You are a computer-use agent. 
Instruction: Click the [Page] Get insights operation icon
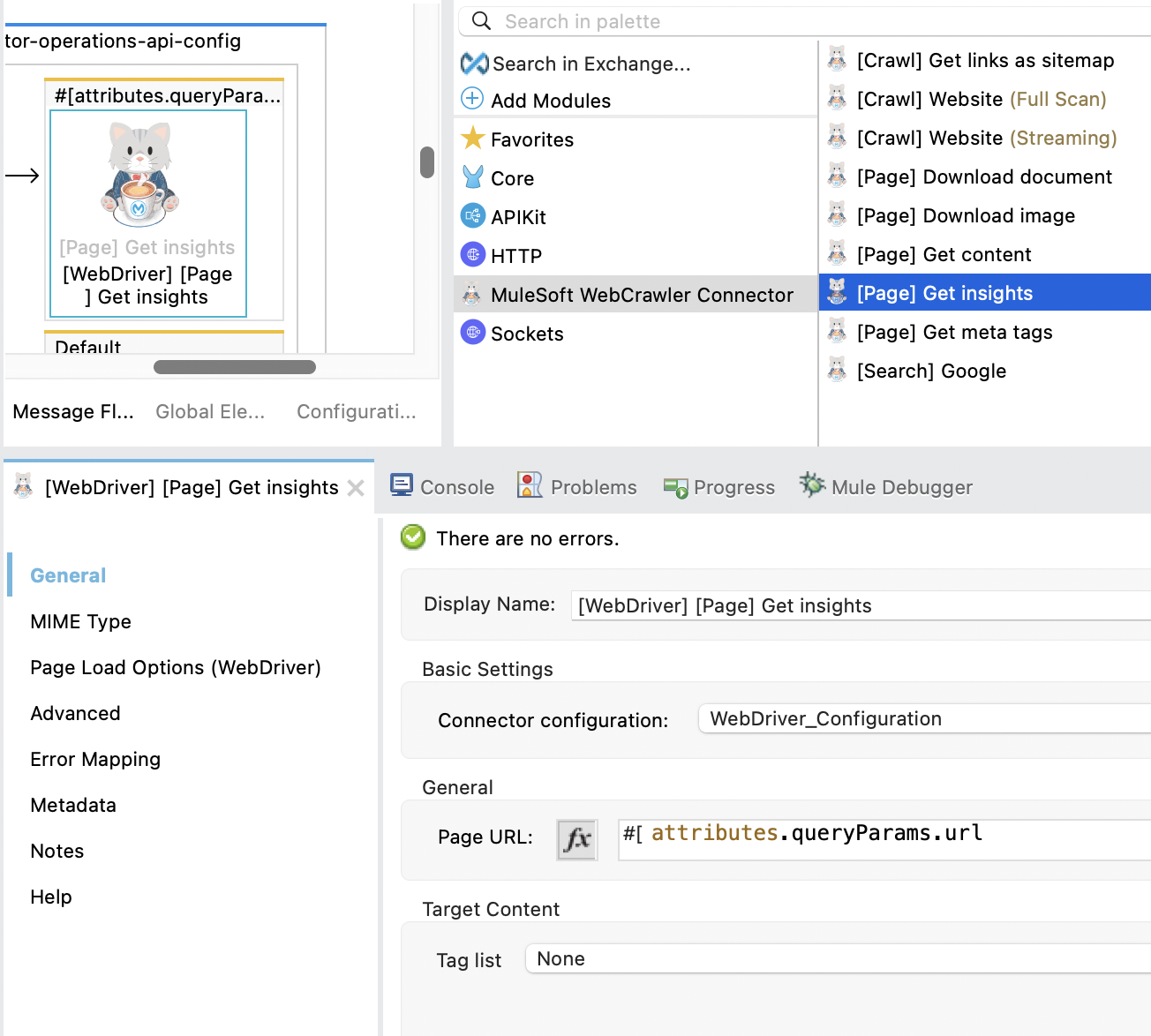coord(837,292)
